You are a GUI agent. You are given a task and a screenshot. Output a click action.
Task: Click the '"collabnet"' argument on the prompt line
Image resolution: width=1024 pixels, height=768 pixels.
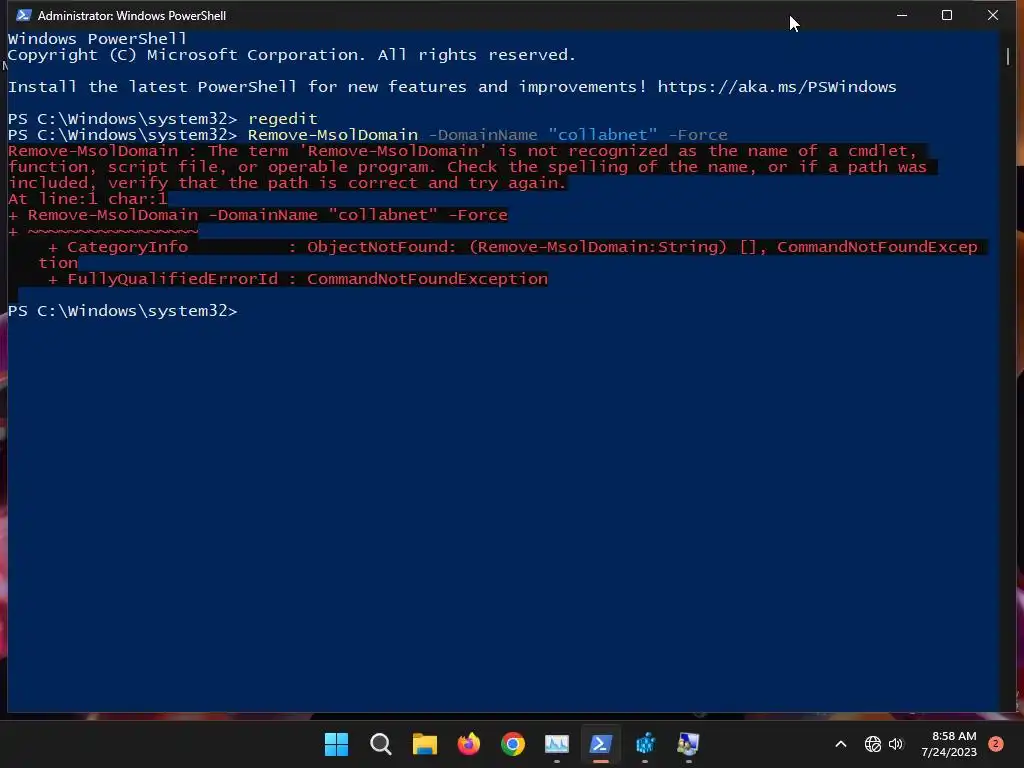point(603,135)
